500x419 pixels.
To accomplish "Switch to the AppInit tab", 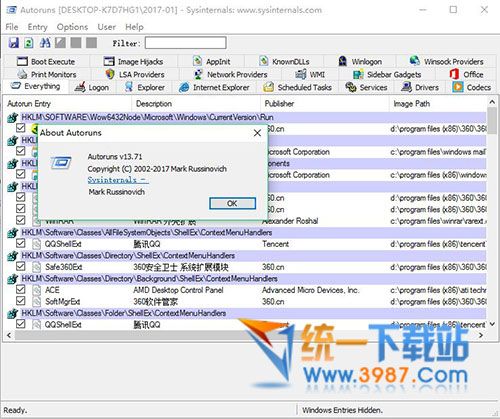I will (211, 61).
